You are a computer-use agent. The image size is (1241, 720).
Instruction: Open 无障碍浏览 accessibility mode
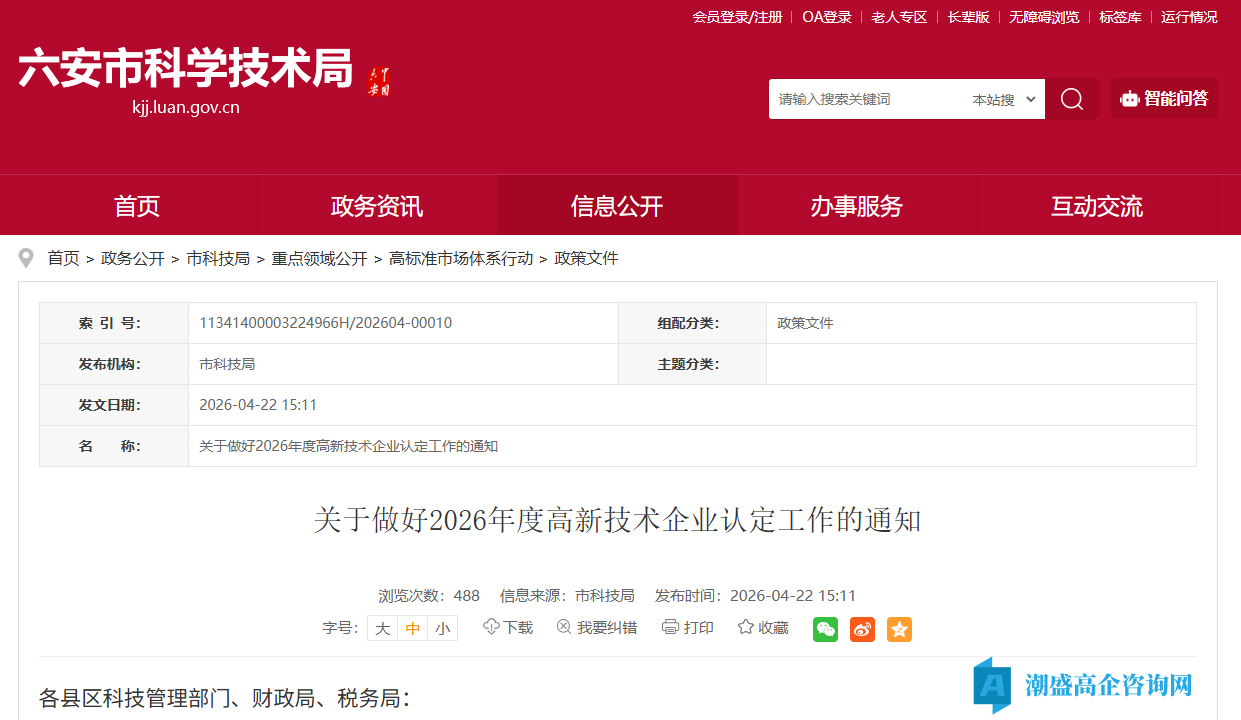tap(1044, 17)
